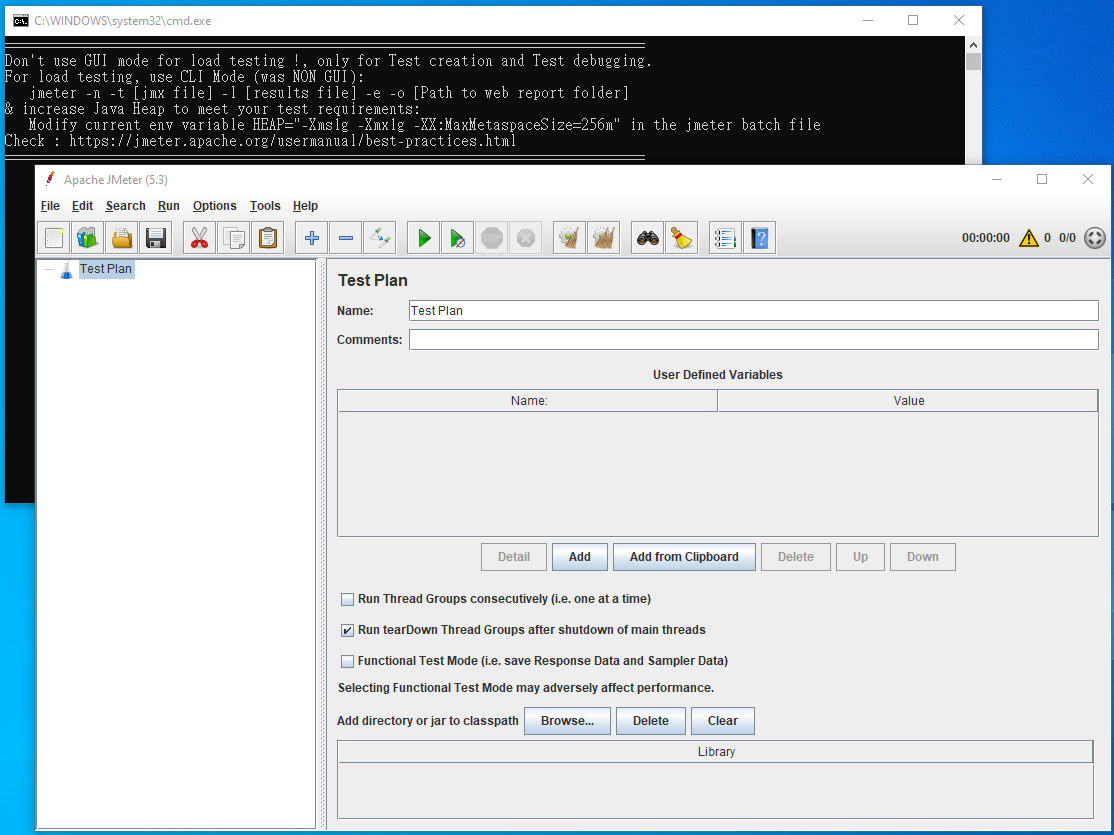This screenshot has width=1114, height=835.
Task: Open the File menu
Action: pyautogui.click(x=50, y=206)
